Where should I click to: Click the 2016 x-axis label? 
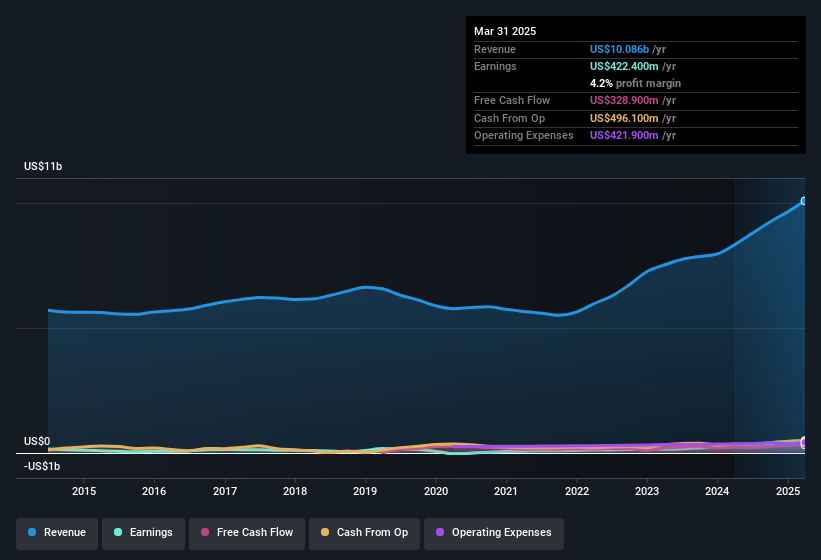coord(154,491)
